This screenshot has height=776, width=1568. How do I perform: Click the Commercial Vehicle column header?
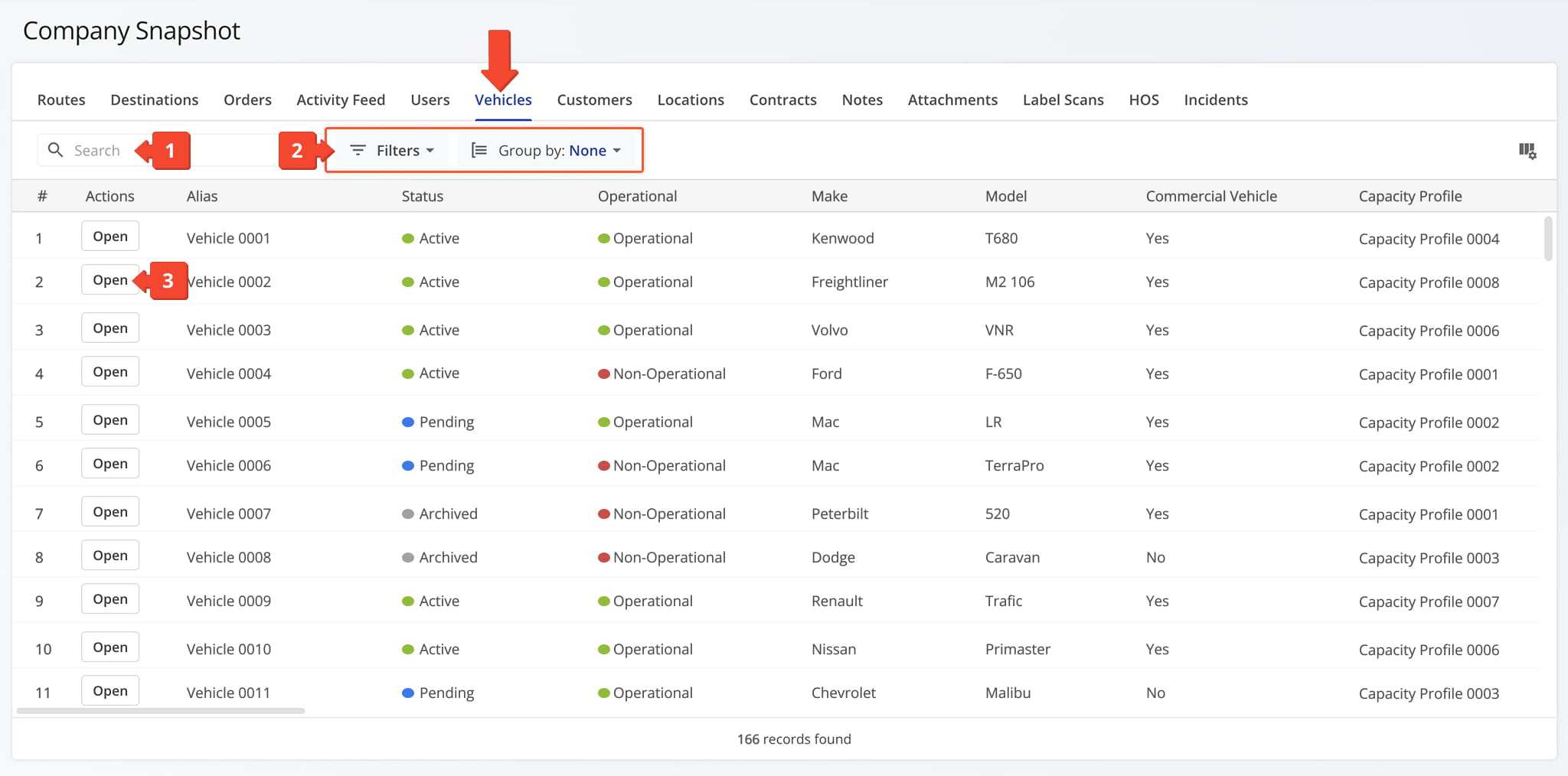coord(1211,196)
